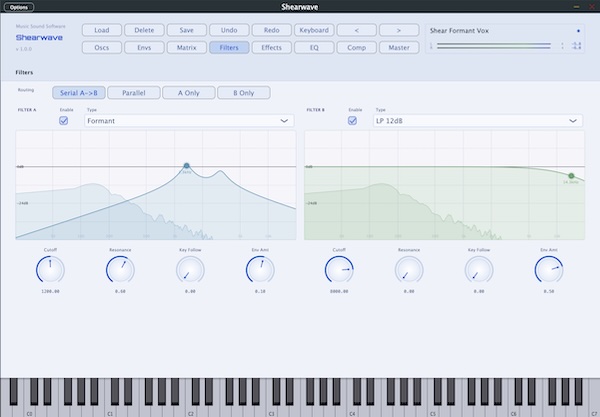This screenshot has height=417, width=600.
Task: Click Filter A Resonance knob
Action: pyautogui.click(x=120, y=270)
